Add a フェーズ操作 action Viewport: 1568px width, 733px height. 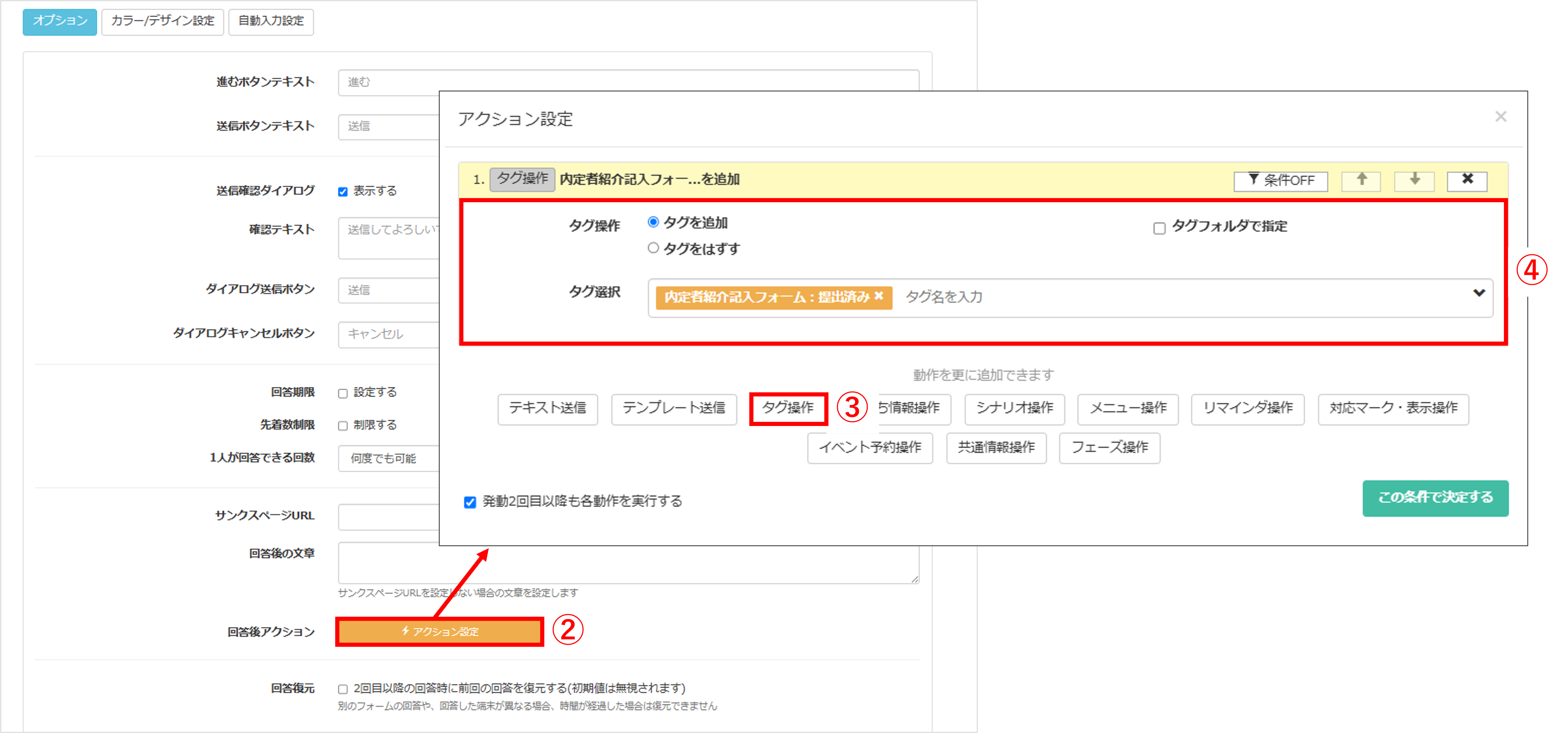(x=1110, y=448)
